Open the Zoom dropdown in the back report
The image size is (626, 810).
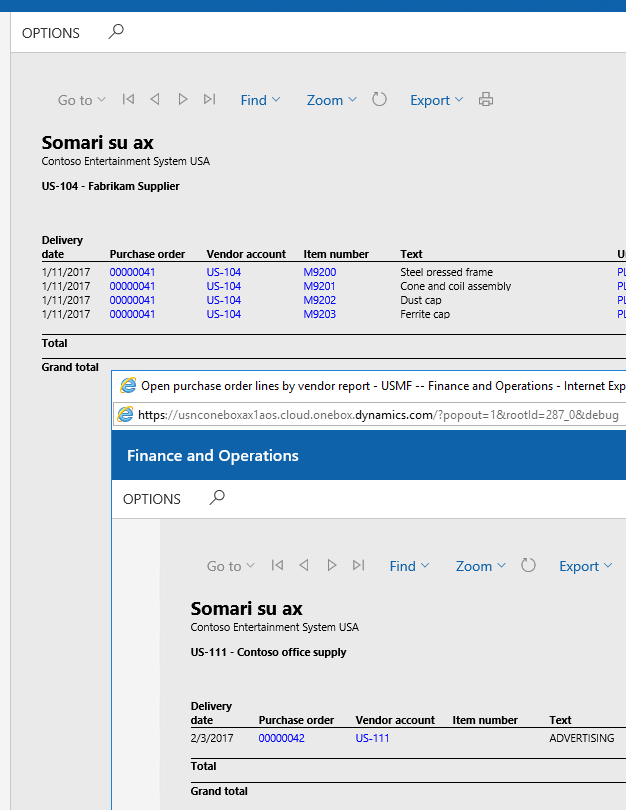point(332,100)
